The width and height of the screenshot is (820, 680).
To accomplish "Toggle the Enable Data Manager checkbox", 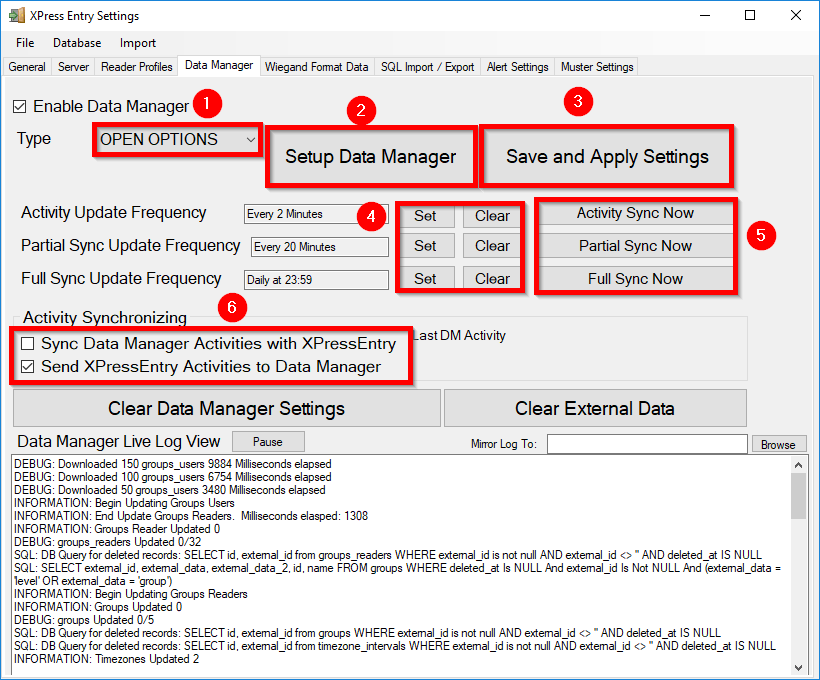I will pyautogui.click(x=19, y=107).
